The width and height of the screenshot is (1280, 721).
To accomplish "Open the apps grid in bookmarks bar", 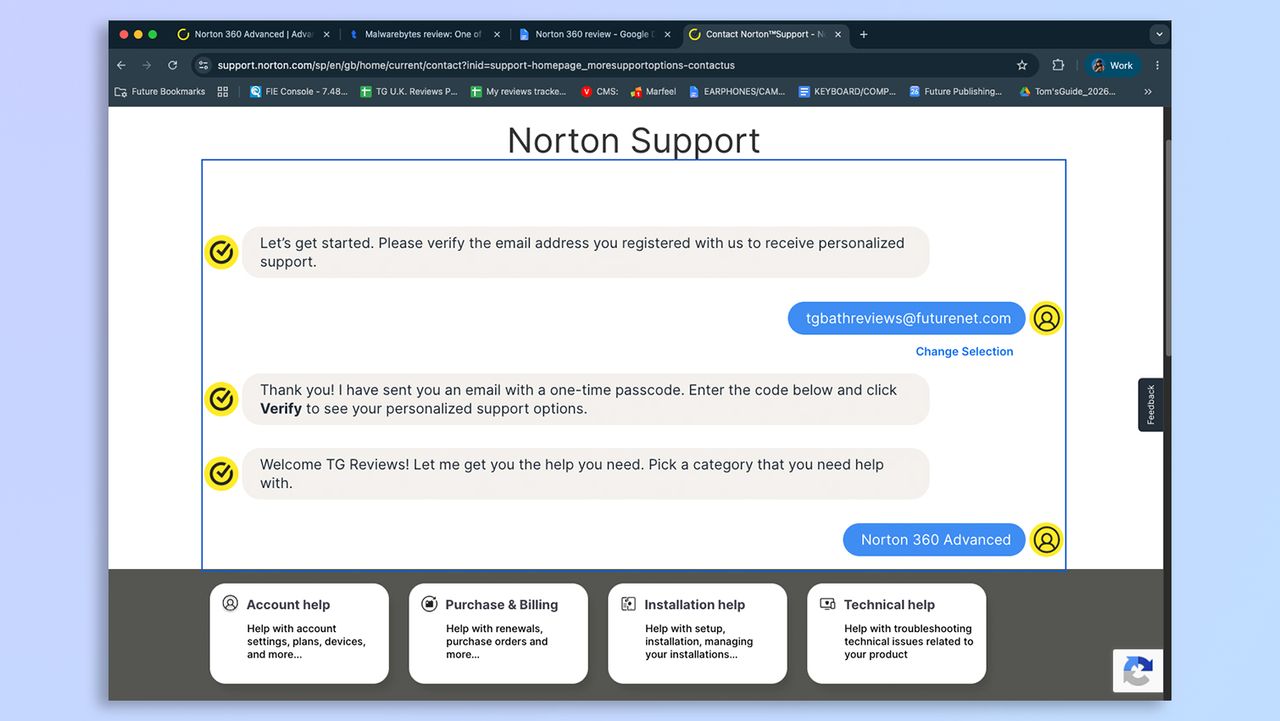I will [x=222, y=91].
